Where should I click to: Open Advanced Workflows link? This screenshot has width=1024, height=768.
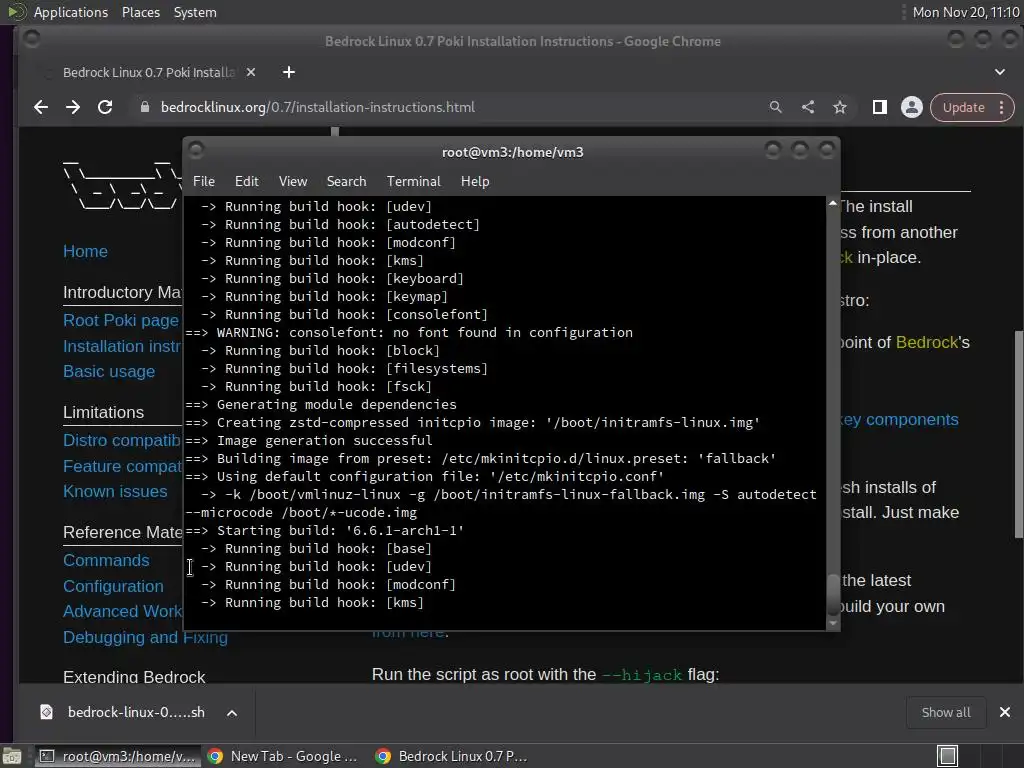[x=123, y=612]
